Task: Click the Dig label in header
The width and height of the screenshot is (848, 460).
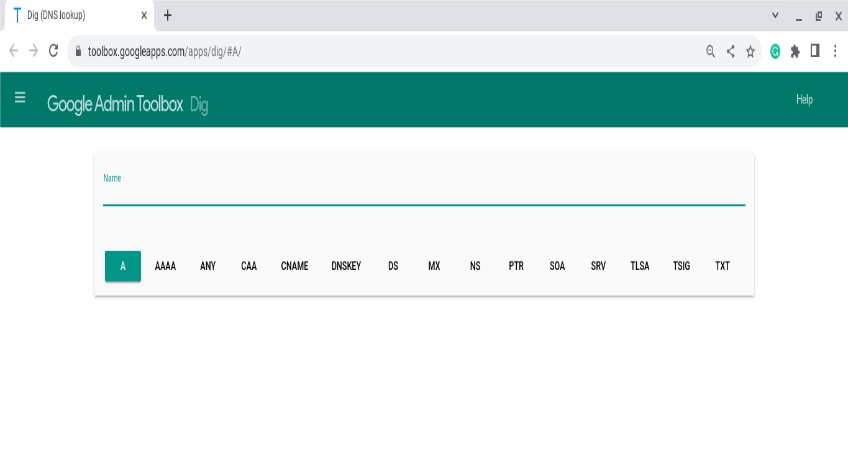Action: click(x=199, y=105)
